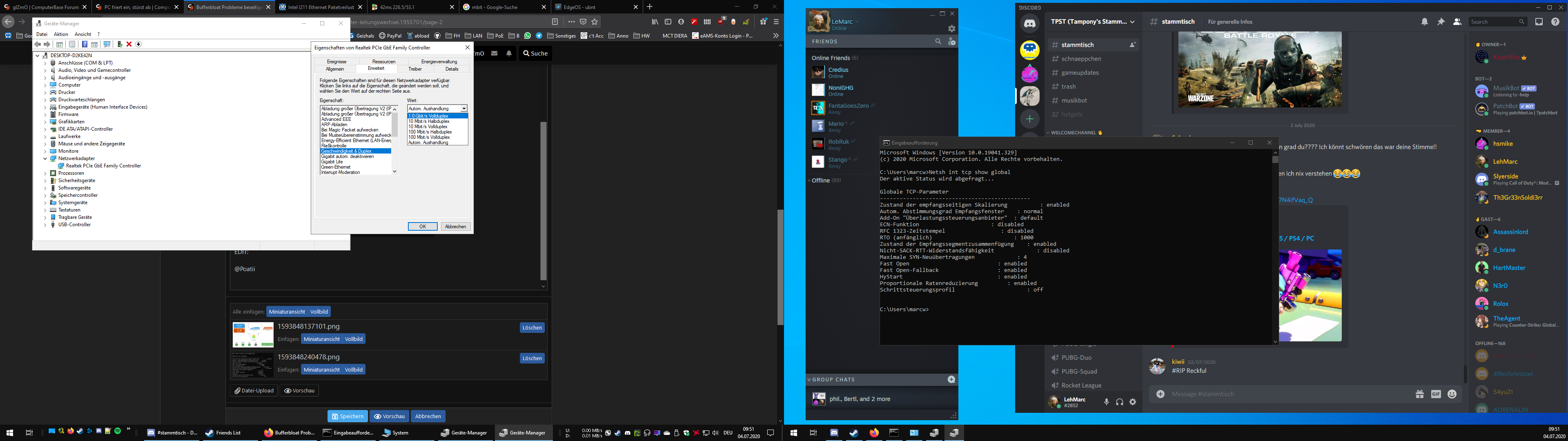
Task: Add a server with plus icon
Action: (1029, 119)
